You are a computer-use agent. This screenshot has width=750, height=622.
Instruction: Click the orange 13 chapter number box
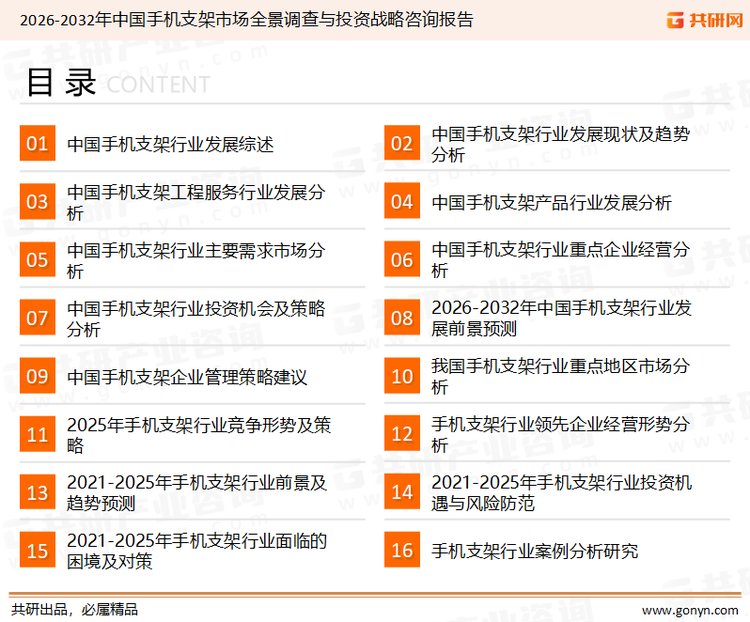pyautogui.click(x=37, y=492)
